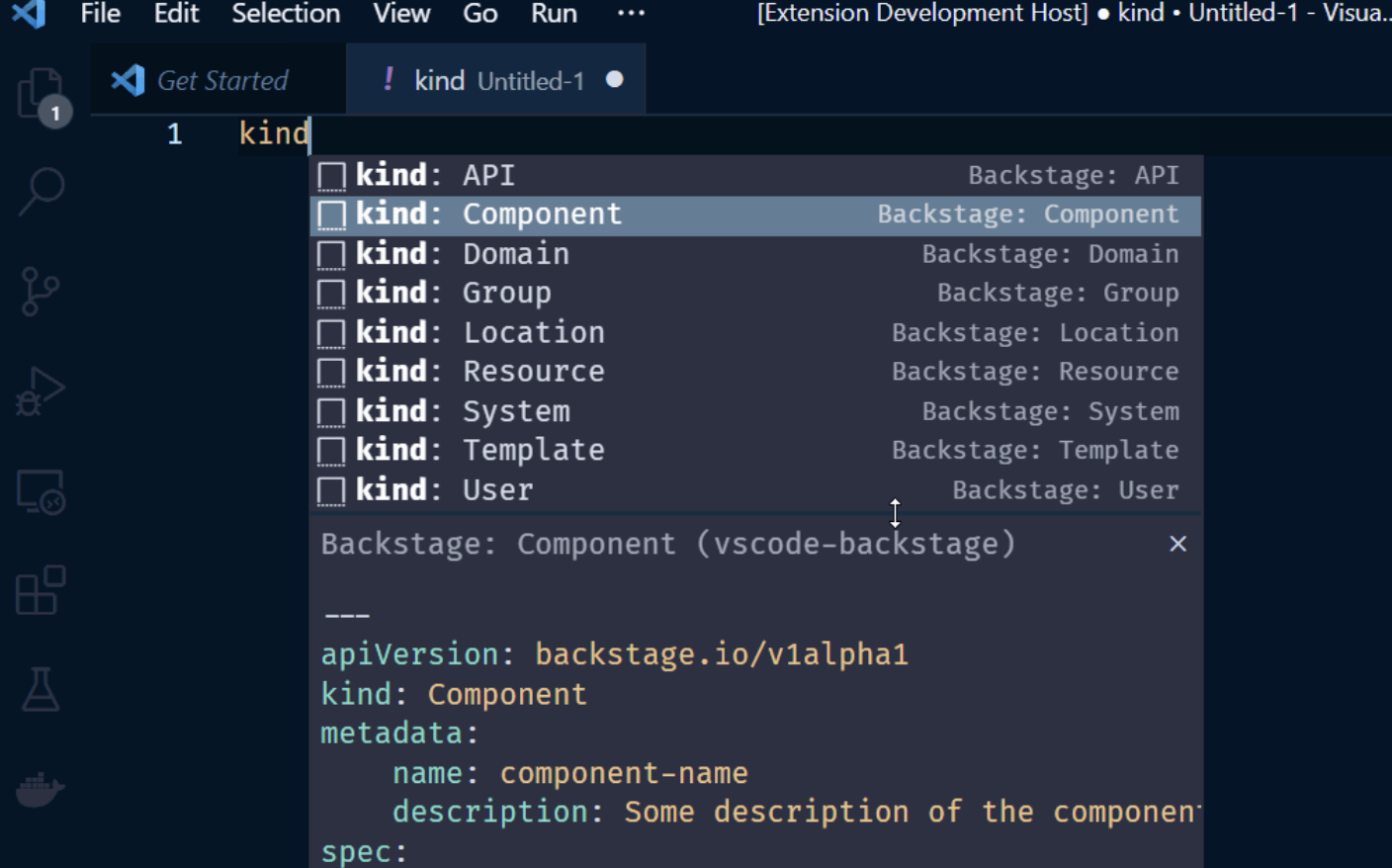Screen dimensions: 1392x868
Task: Click the VS Code logo in title bar
Action: pyautogui.click(x=30, y=14)
